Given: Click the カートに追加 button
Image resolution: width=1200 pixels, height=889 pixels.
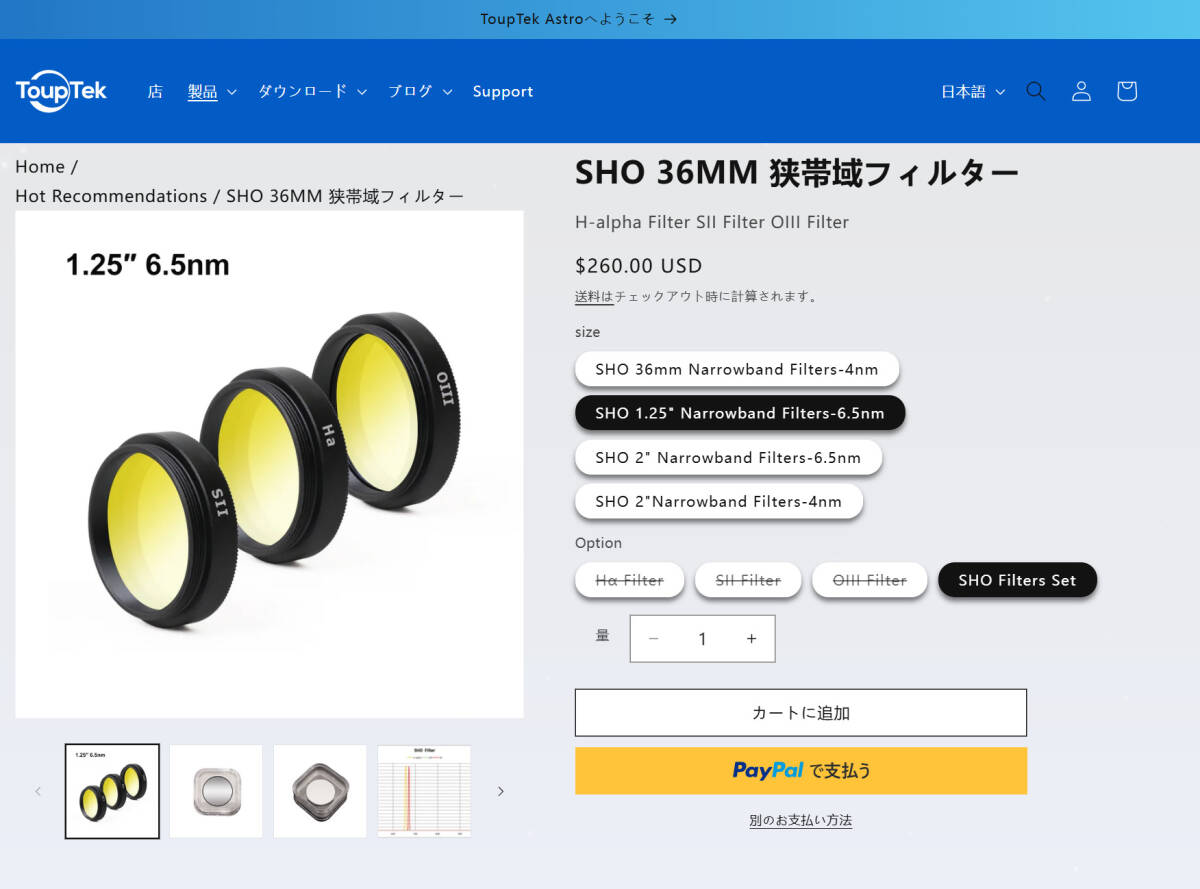Looking at the screenshot, I should click(801, 713).
